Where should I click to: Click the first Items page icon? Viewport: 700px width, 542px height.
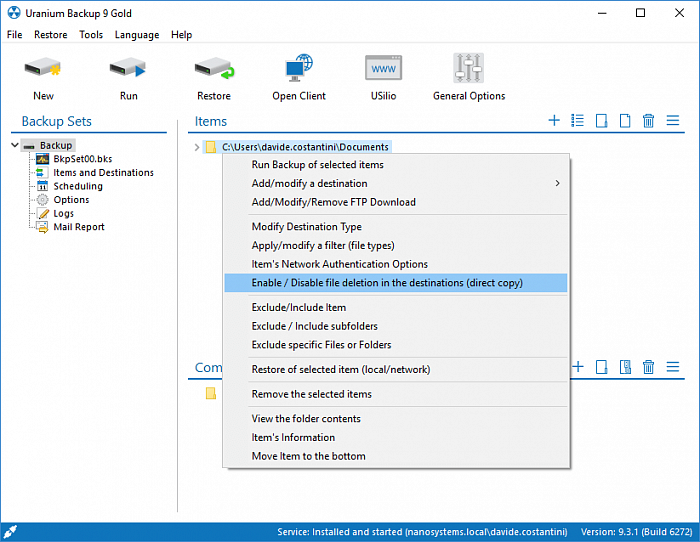pos(601,121)
